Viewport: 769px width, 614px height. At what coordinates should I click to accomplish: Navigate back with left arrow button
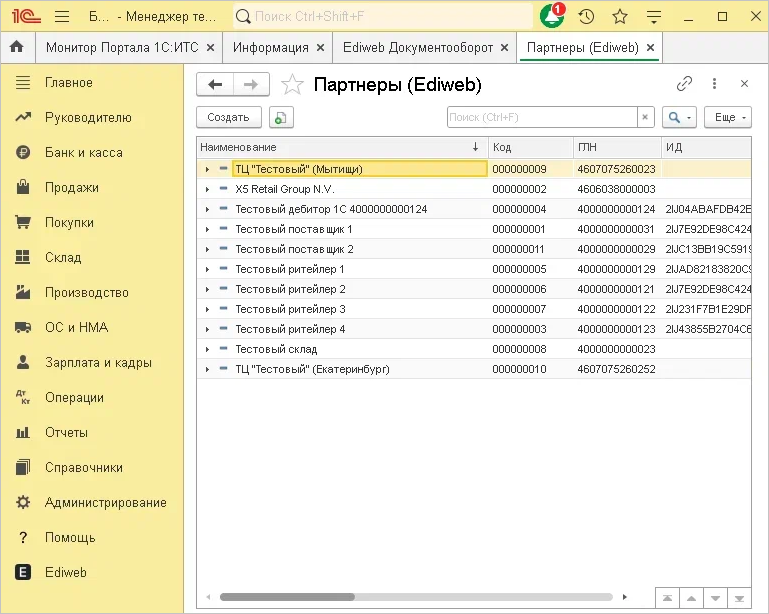pos(215,85)
